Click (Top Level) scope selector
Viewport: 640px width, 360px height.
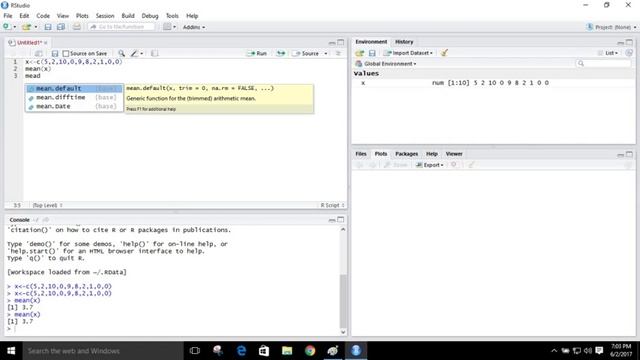pyautogui.click(x=47, y=205)
